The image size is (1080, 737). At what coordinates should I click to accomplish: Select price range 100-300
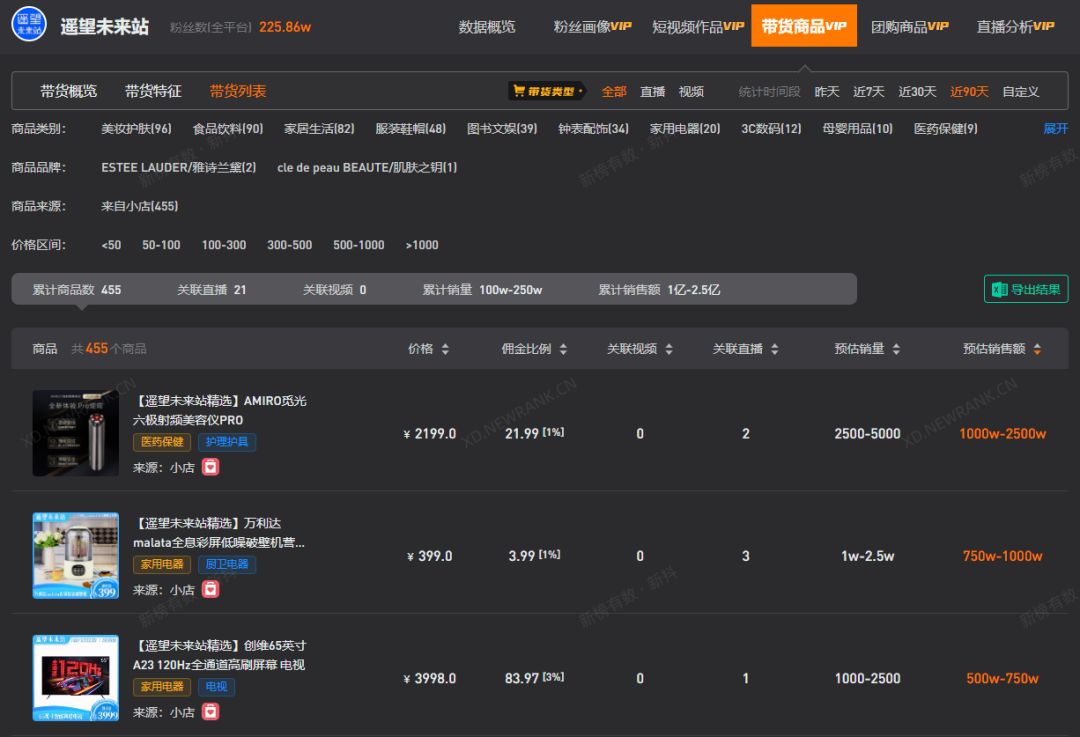[x=224, y=245]
